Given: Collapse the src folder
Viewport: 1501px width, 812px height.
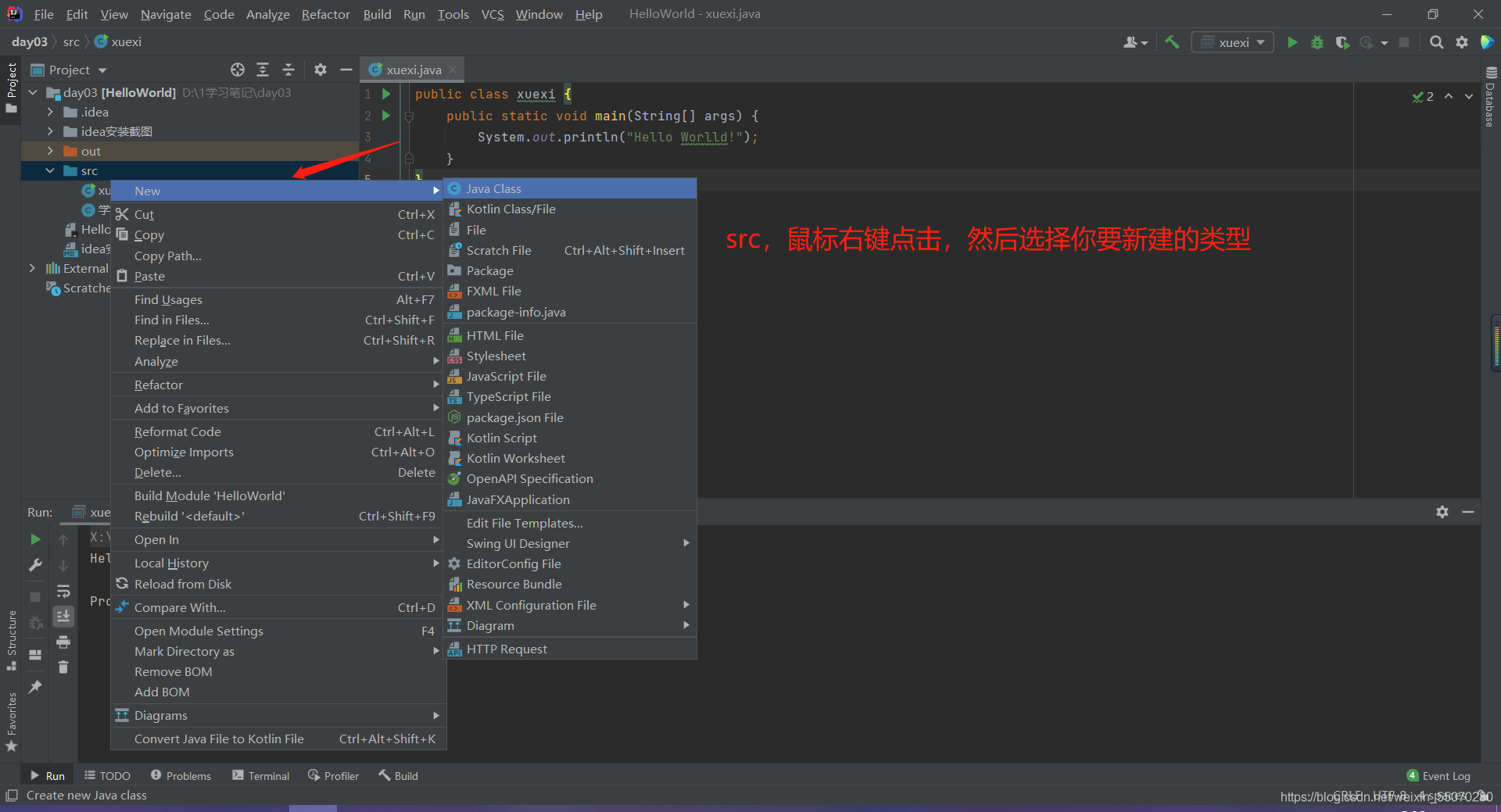Looking at the screenshot, I should (50, 170).
